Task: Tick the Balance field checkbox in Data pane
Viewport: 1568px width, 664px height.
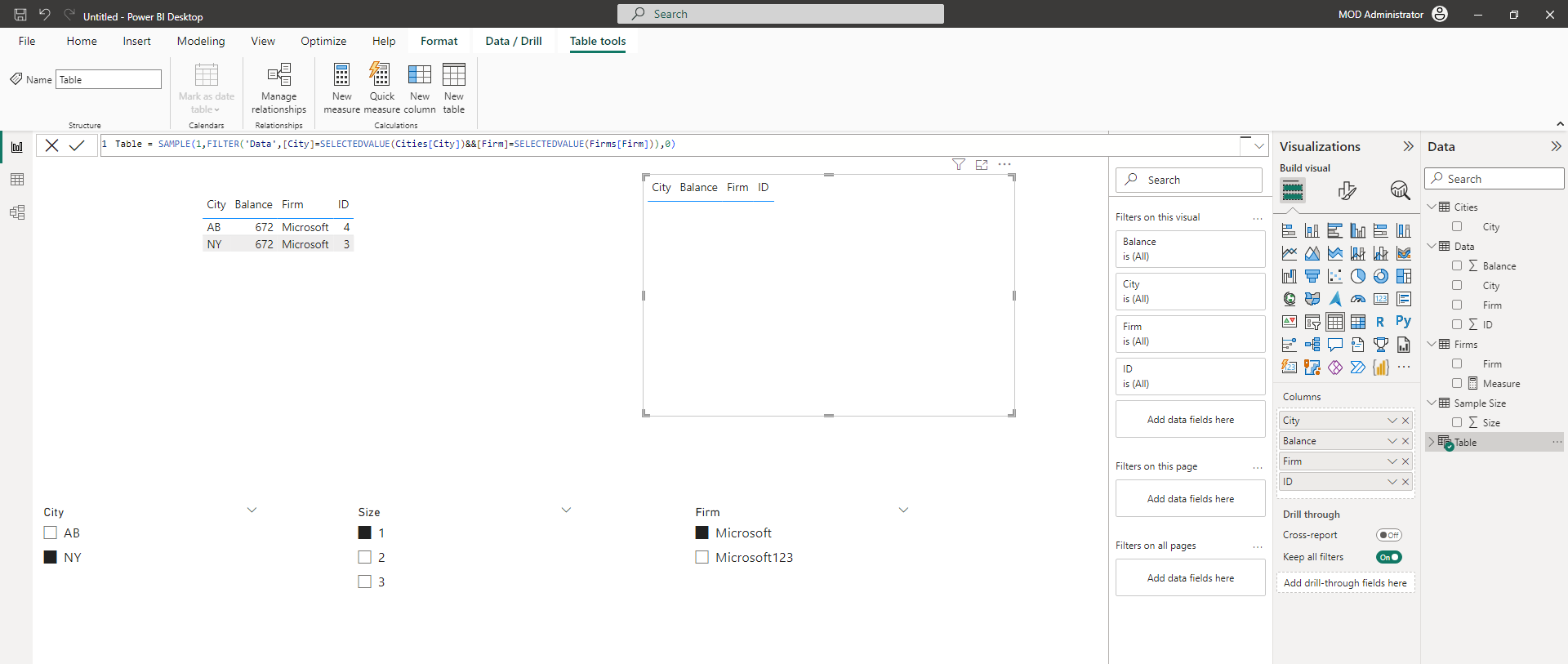Action: [1457, 265]
